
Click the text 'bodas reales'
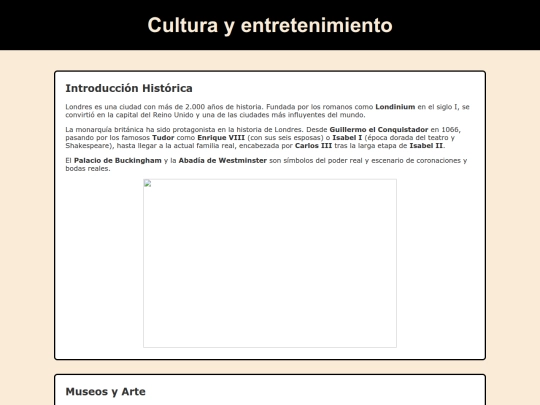(x=87, y=169)
